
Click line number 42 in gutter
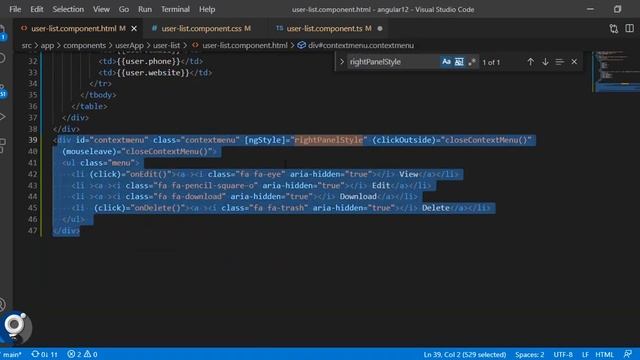coord(33,174)
